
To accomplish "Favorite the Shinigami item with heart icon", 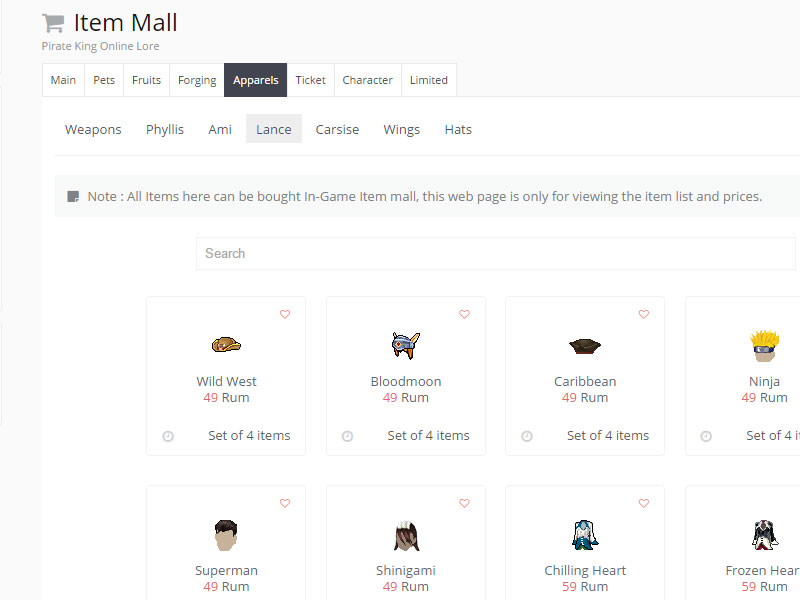I will [464, 503].
